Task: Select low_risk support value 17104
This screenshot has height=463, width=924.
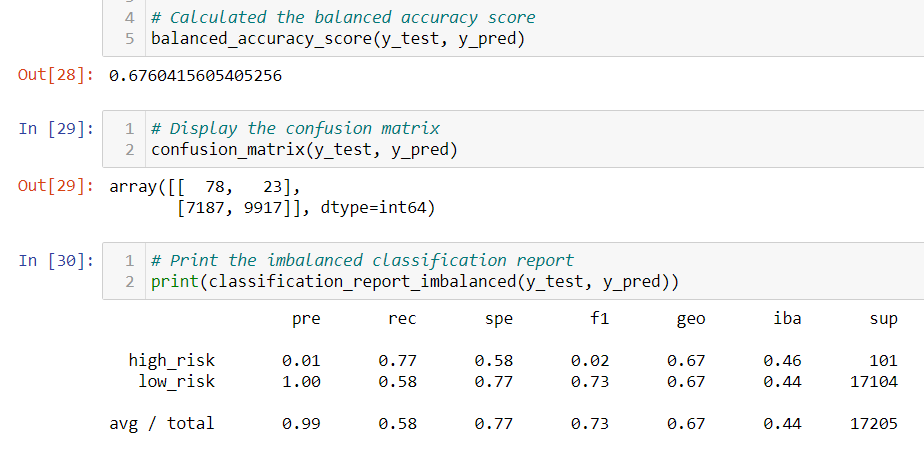Action: (874, 382)
